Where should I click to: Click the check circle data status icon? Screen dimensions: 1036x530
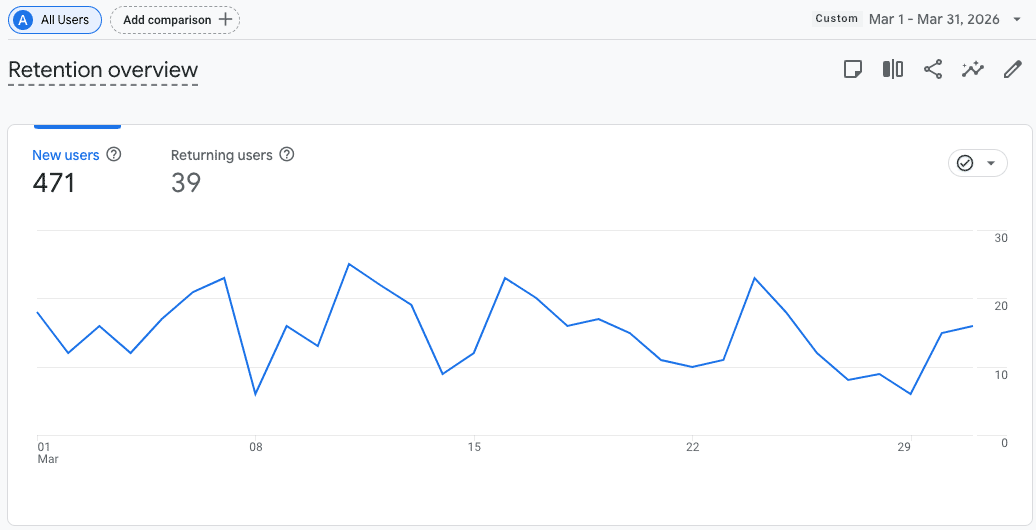[x=965, y=163]
